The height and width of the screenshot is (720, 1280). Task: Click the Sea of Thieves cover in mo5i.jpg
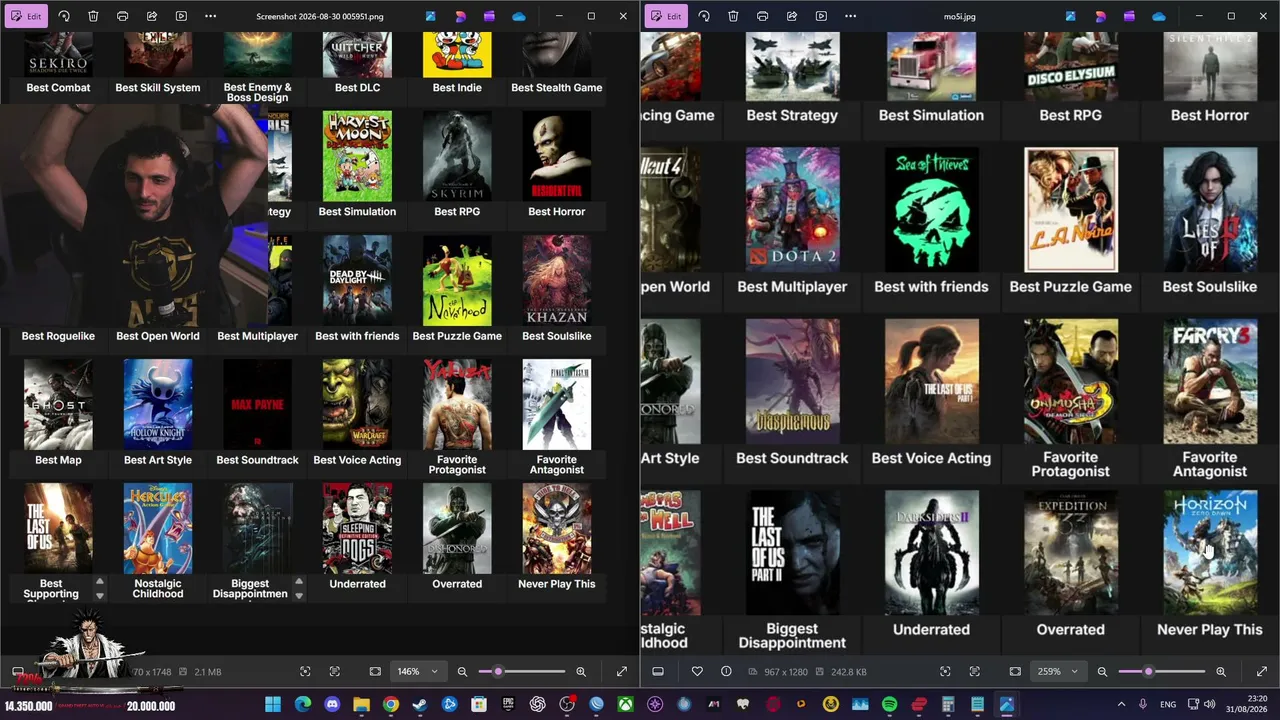point(931,210)
